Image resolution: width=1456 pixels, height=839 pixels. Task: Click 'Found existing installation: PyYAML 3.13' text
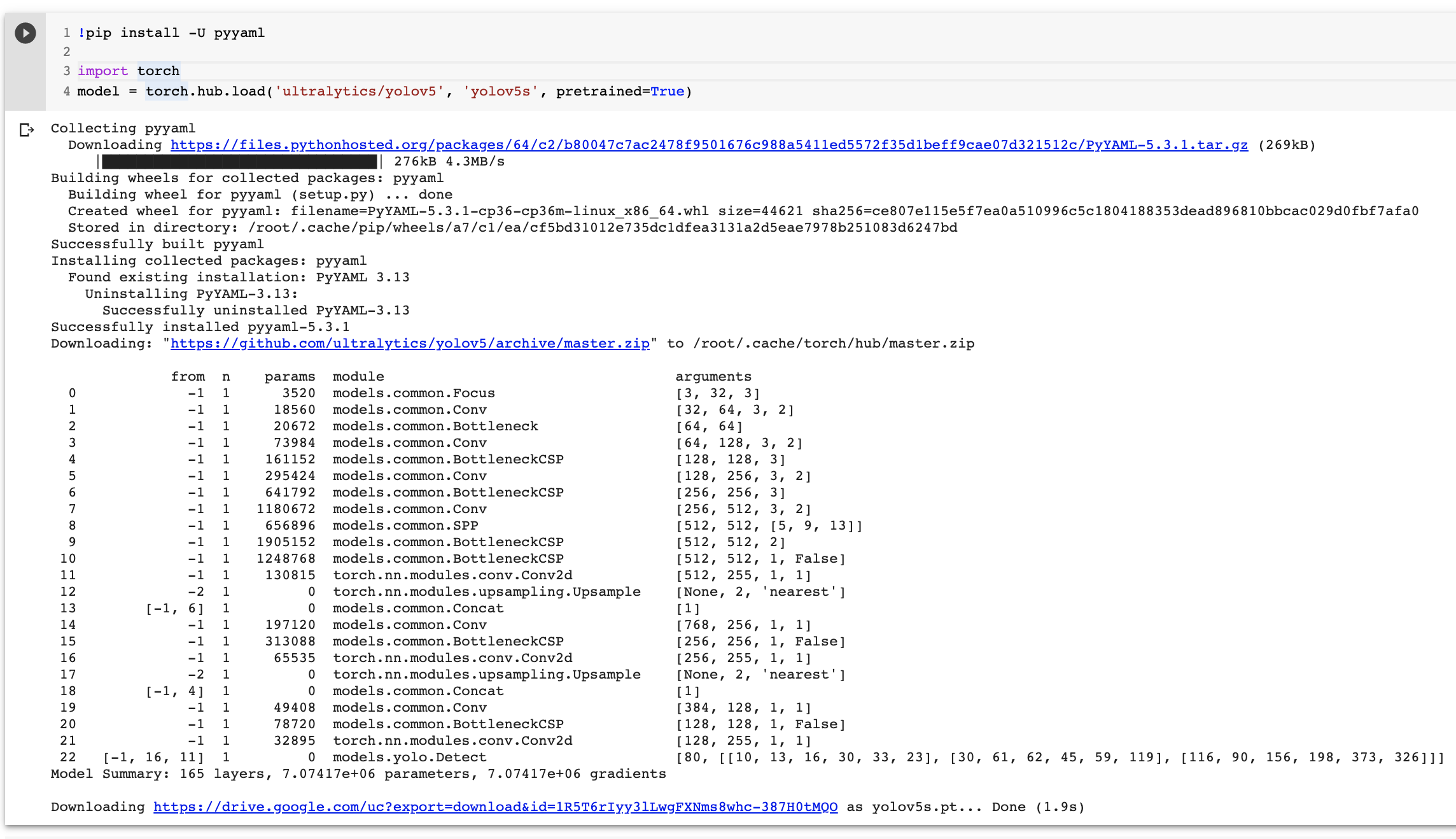[239, 278]
